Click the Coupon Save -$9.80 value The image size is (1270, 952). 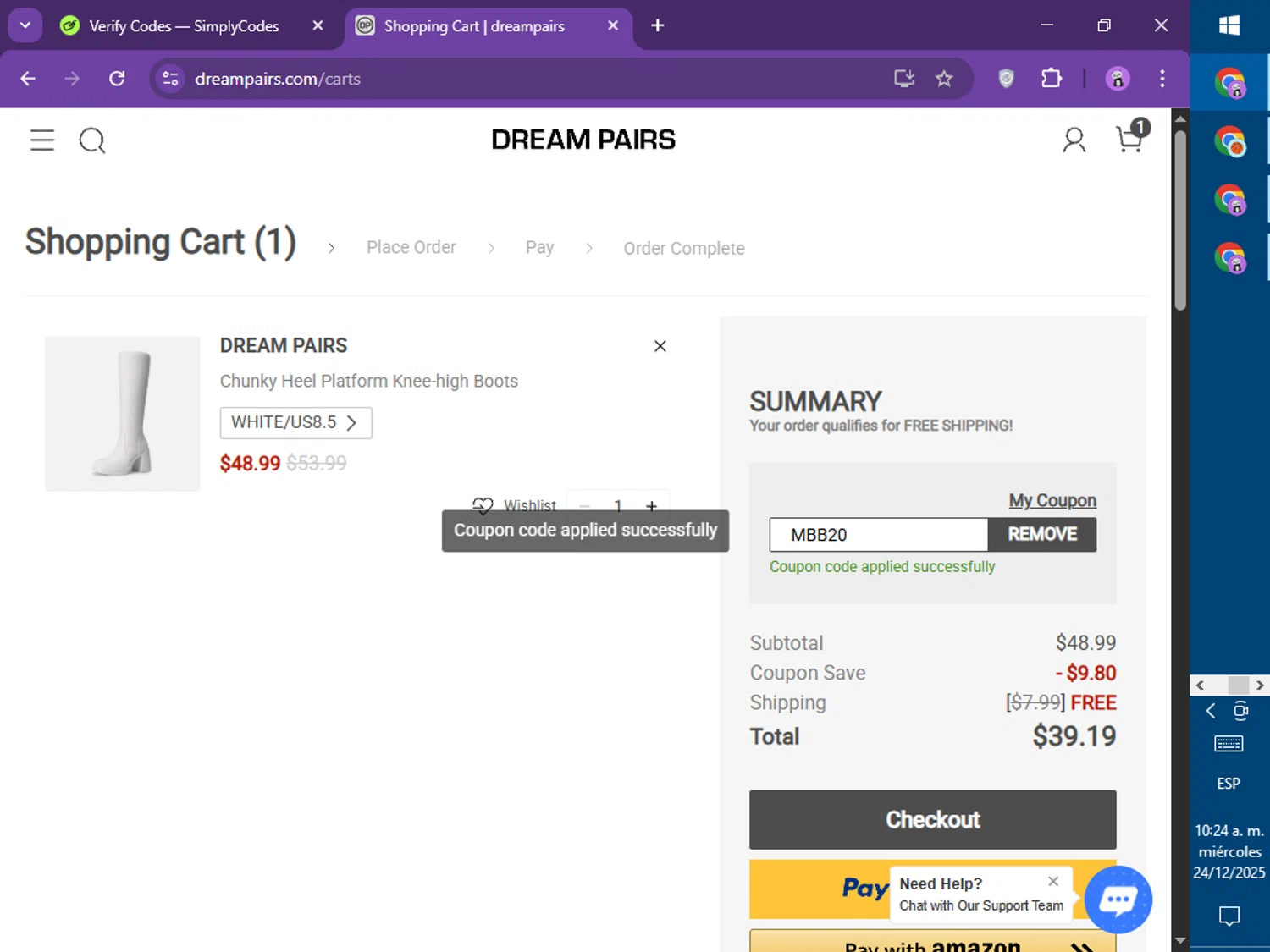[1085, 673]
